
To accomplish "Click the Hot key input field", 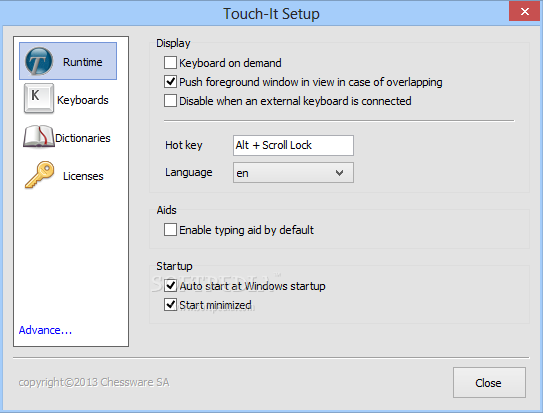I will [x=293, y=145].
